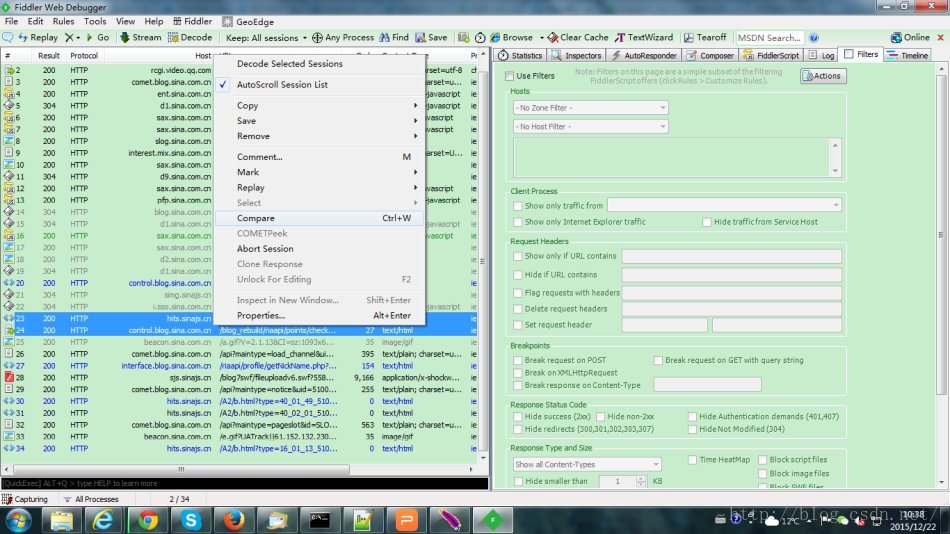Toggle Stream mode in the toolbar
The height and width of the screenshot is (534, 950).
point(141,38)
